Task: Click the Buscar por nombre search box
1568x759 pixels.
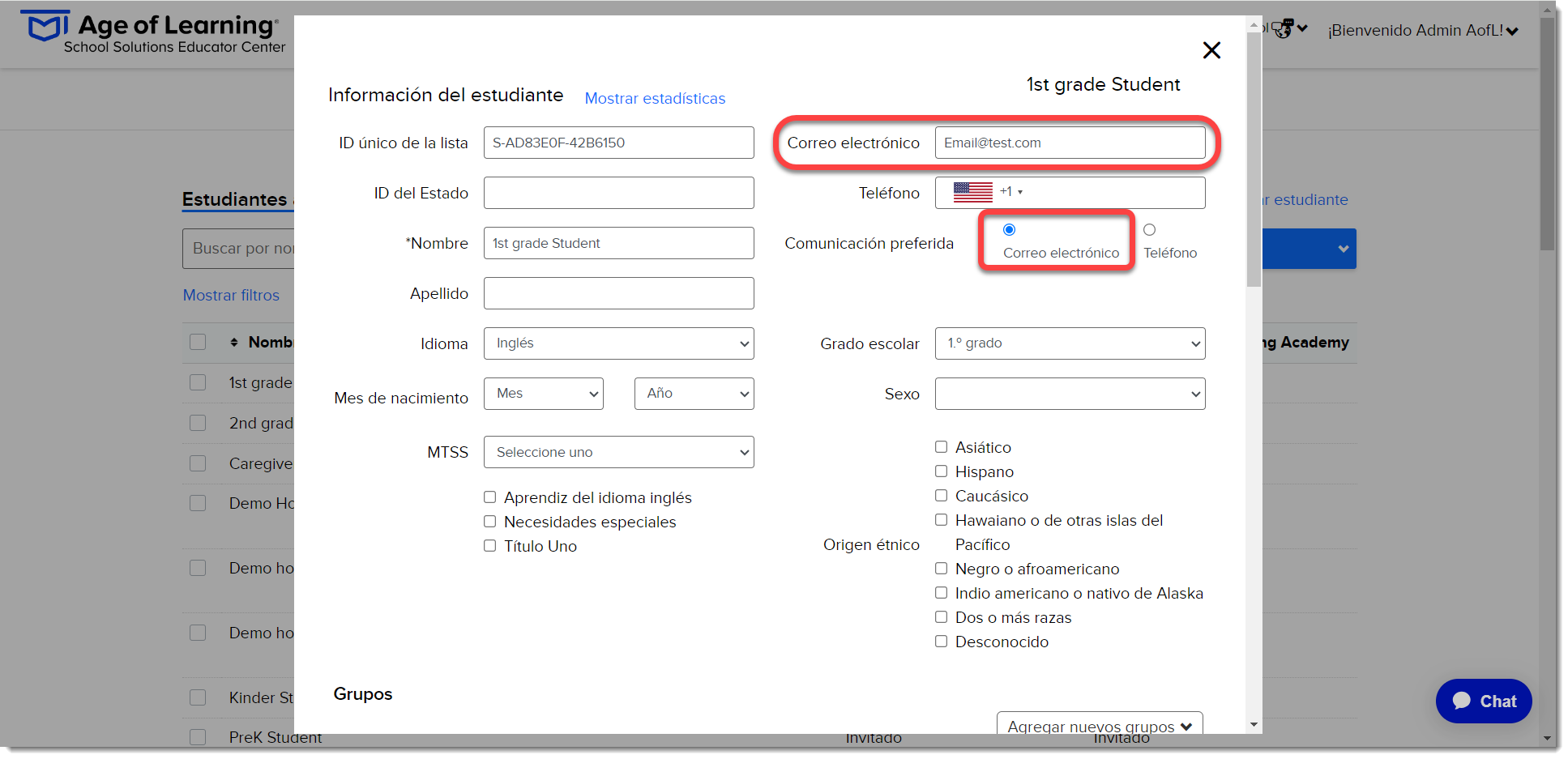Action: pos(238,249)
